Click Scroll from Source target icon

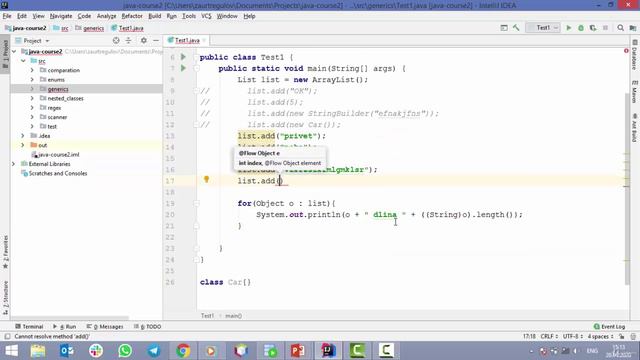click(116, 40)
